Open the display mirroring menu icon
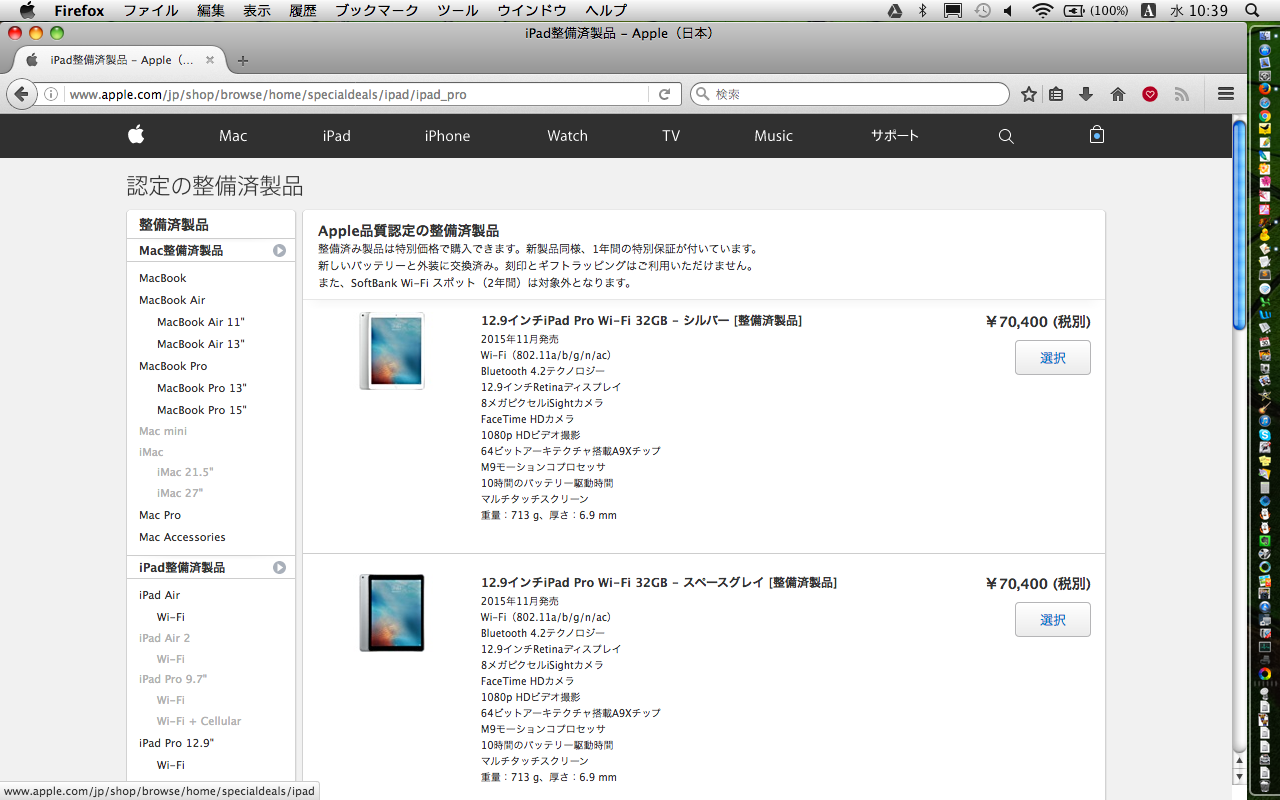The image size is (1280, 800). click(953, 10)
